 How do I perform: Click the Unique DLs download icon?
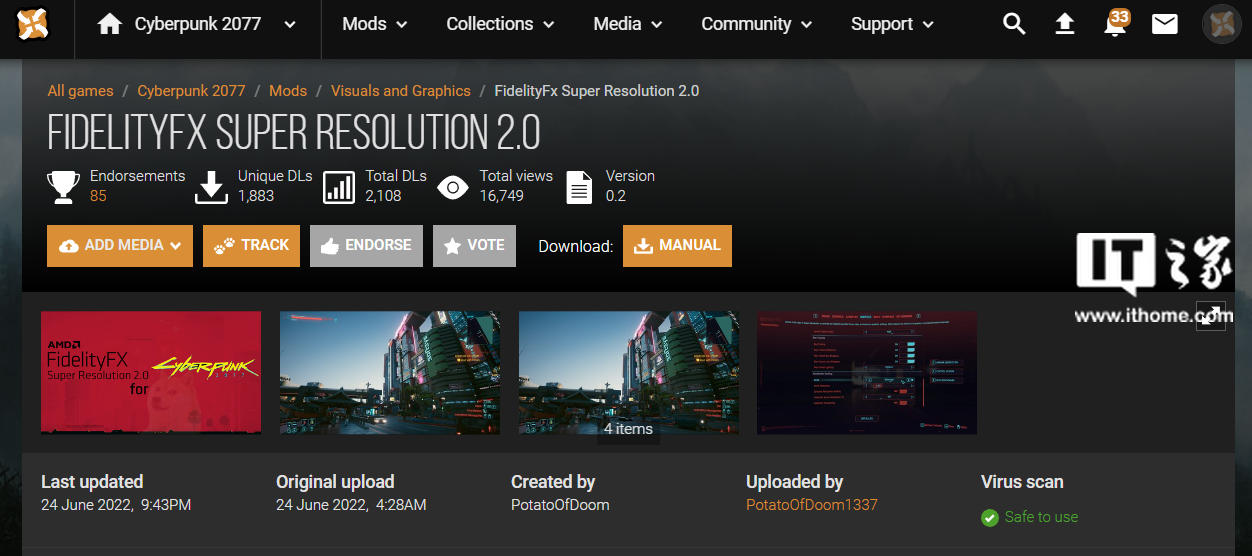click(211, 187)
